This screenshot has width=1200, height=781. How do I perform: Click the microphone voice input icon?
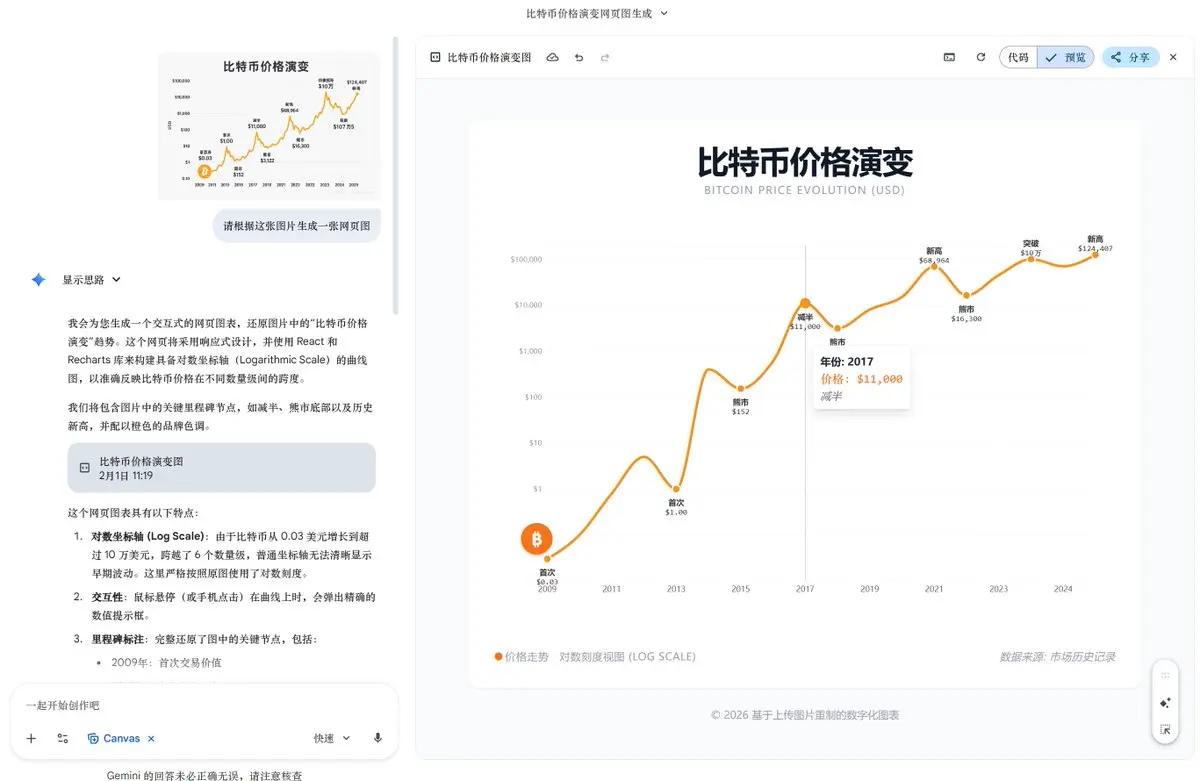point(378,738)
